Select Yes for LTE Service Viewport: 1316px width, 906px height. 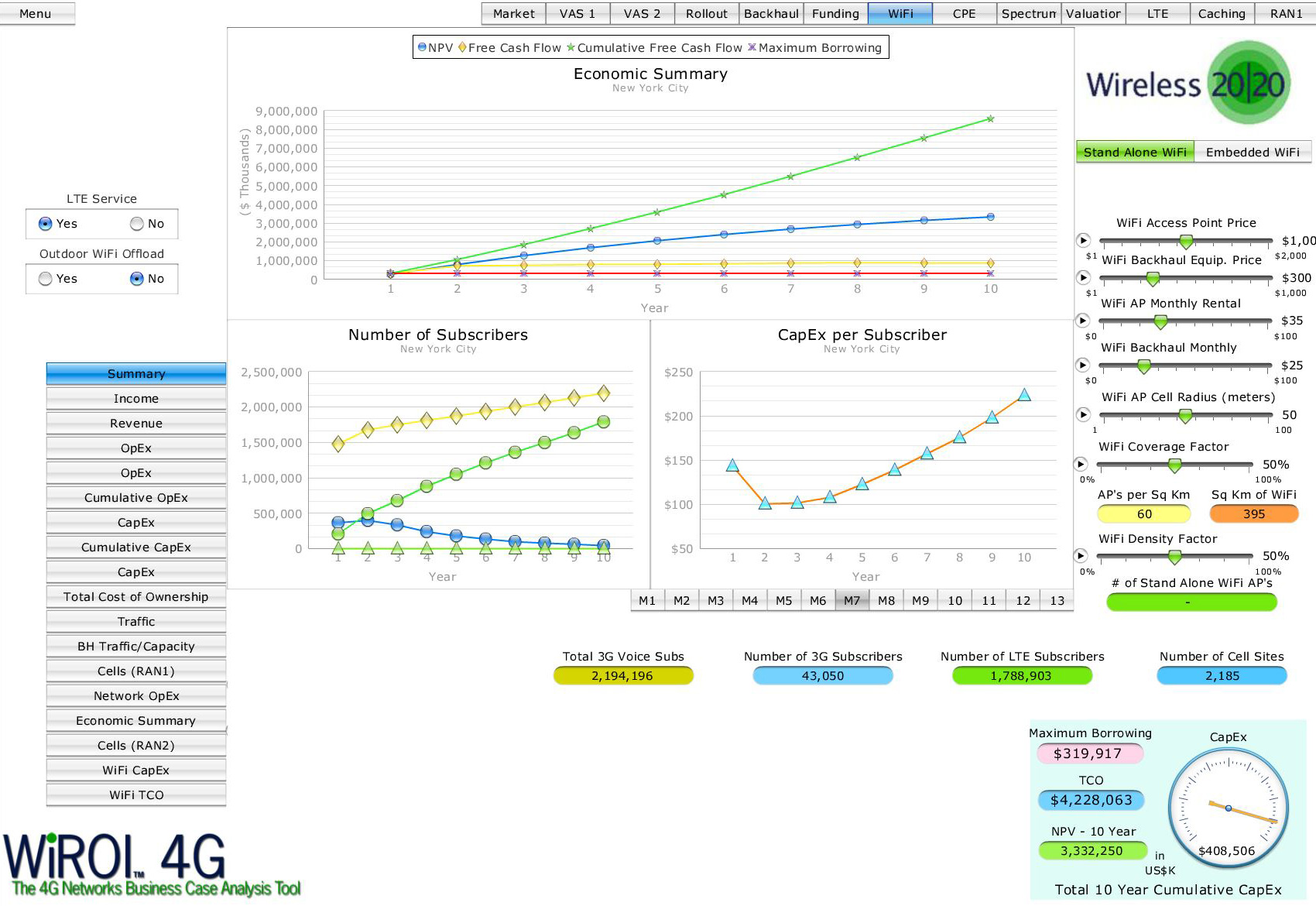pos(46,224)
